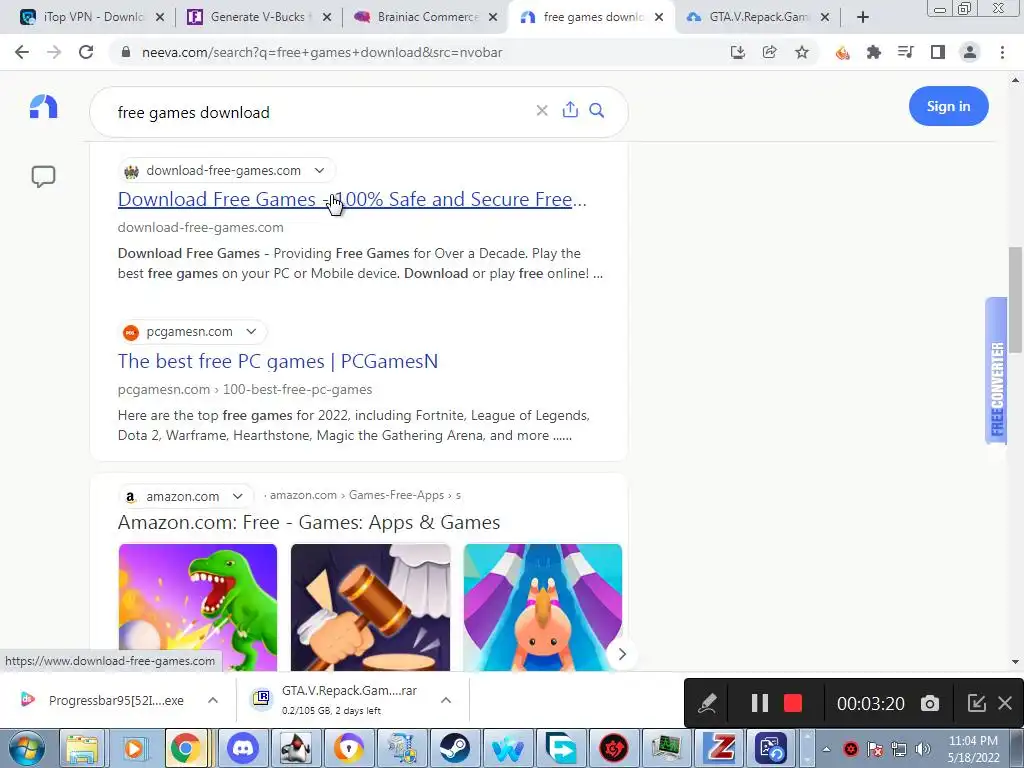The height and width of the screenshot is (768, 1024).
Task: Toggle the browser side panel icon
Action: click(x=938, y=52)
